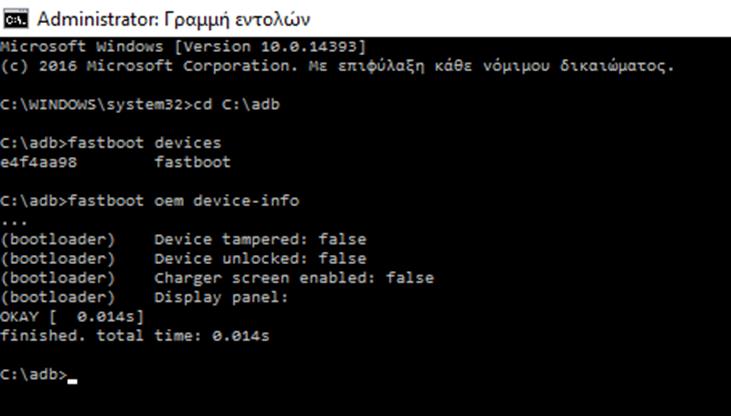
Task: Click the '(bootloader)' label before 'Display panel'
Action: point(58,297)
